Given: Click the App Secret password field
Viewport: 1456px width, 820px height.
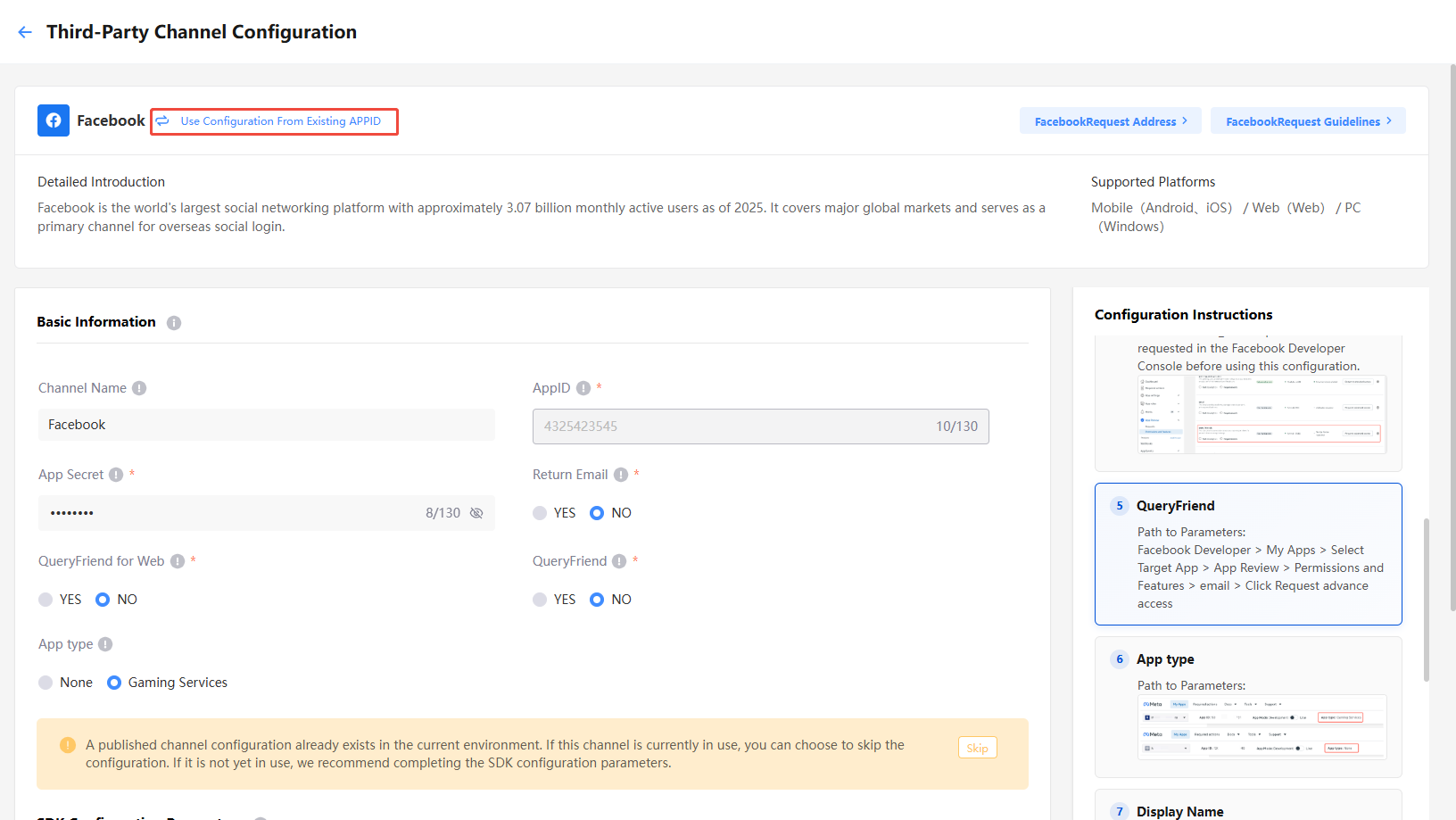Looking at the screenshot, I should [266, 513].
